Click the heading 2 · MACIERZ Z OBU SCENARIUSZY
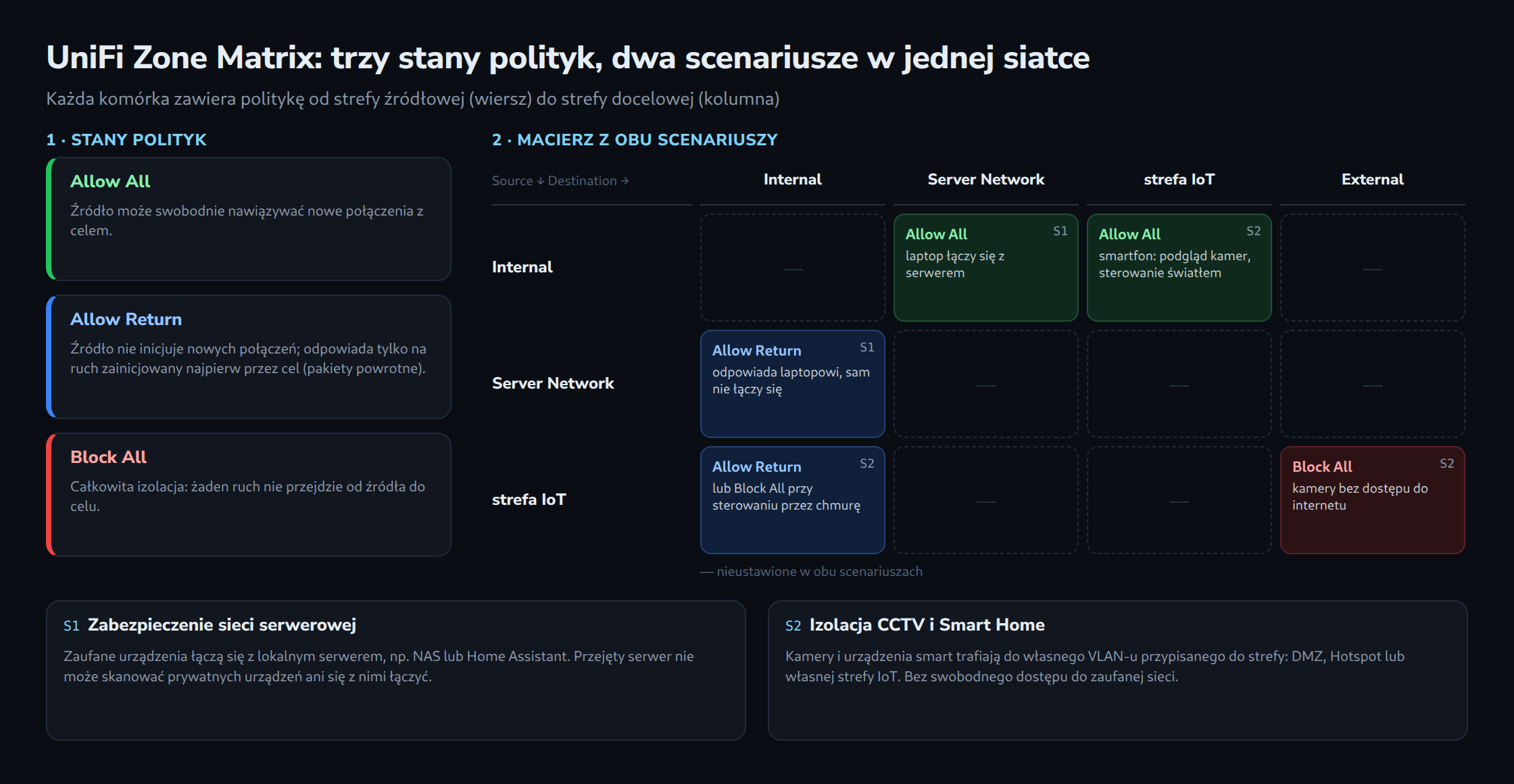1514x784 pixels. 635,140
